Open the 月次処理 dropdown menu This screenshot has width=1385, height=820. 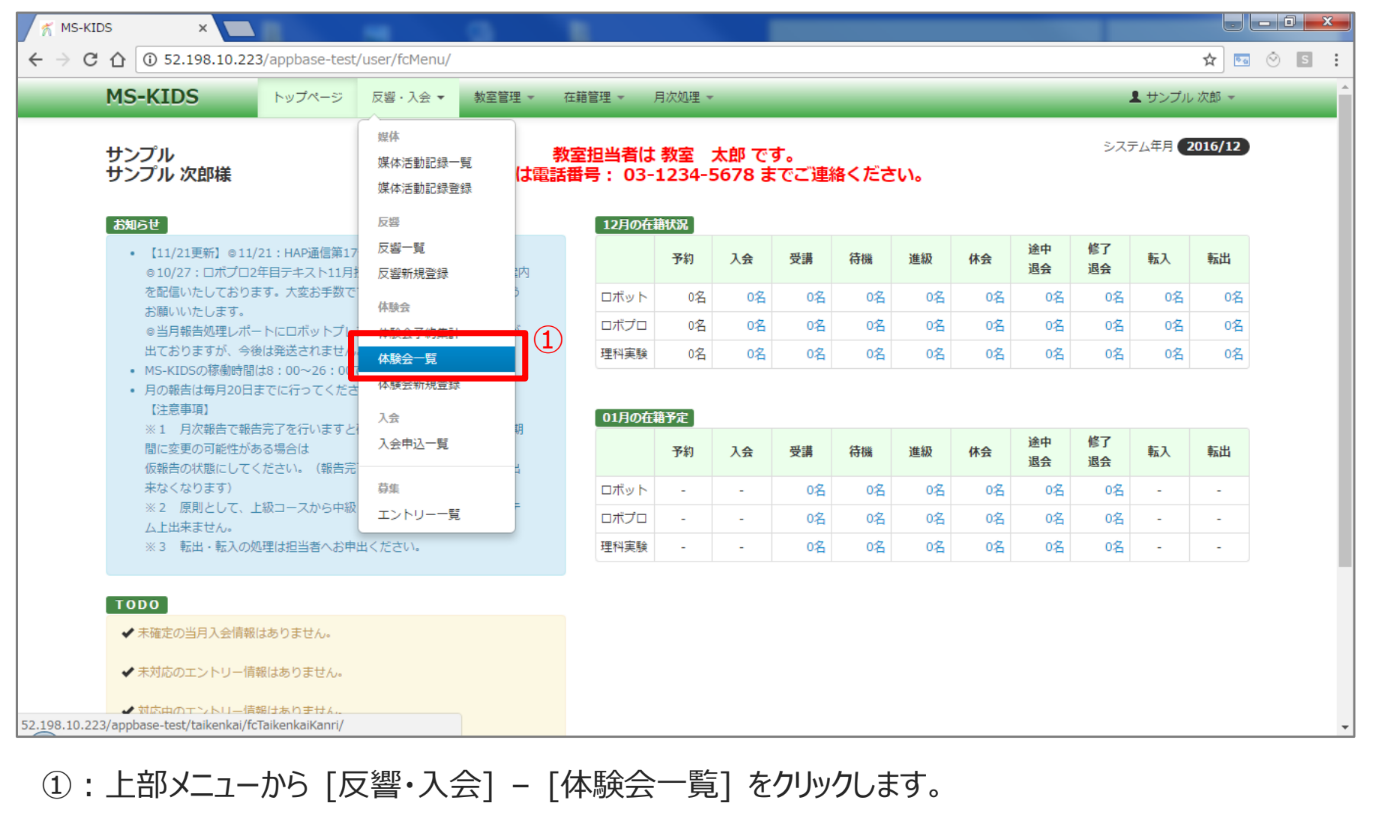pos(683,98)
